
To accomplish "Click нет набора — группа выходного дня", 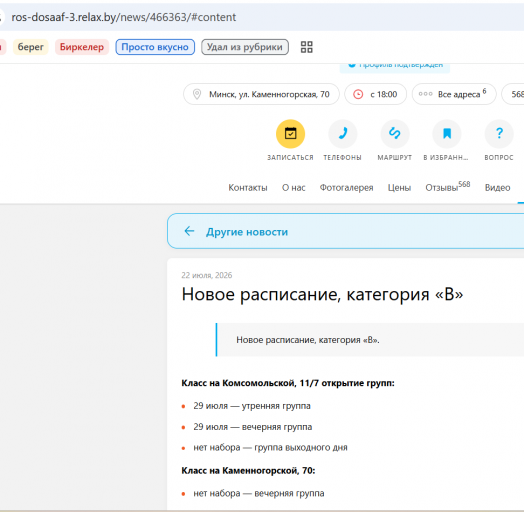I will (270, 447).
